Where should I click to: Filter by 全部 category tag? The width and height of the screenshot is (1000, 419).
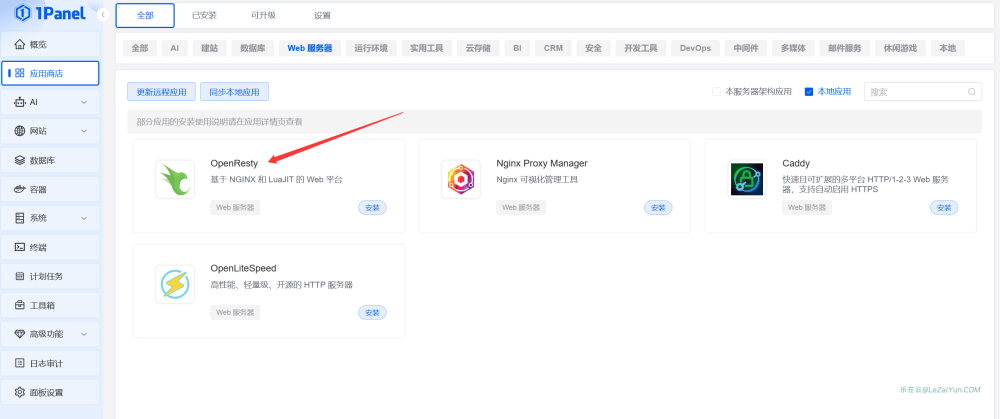tap(140, 48)
